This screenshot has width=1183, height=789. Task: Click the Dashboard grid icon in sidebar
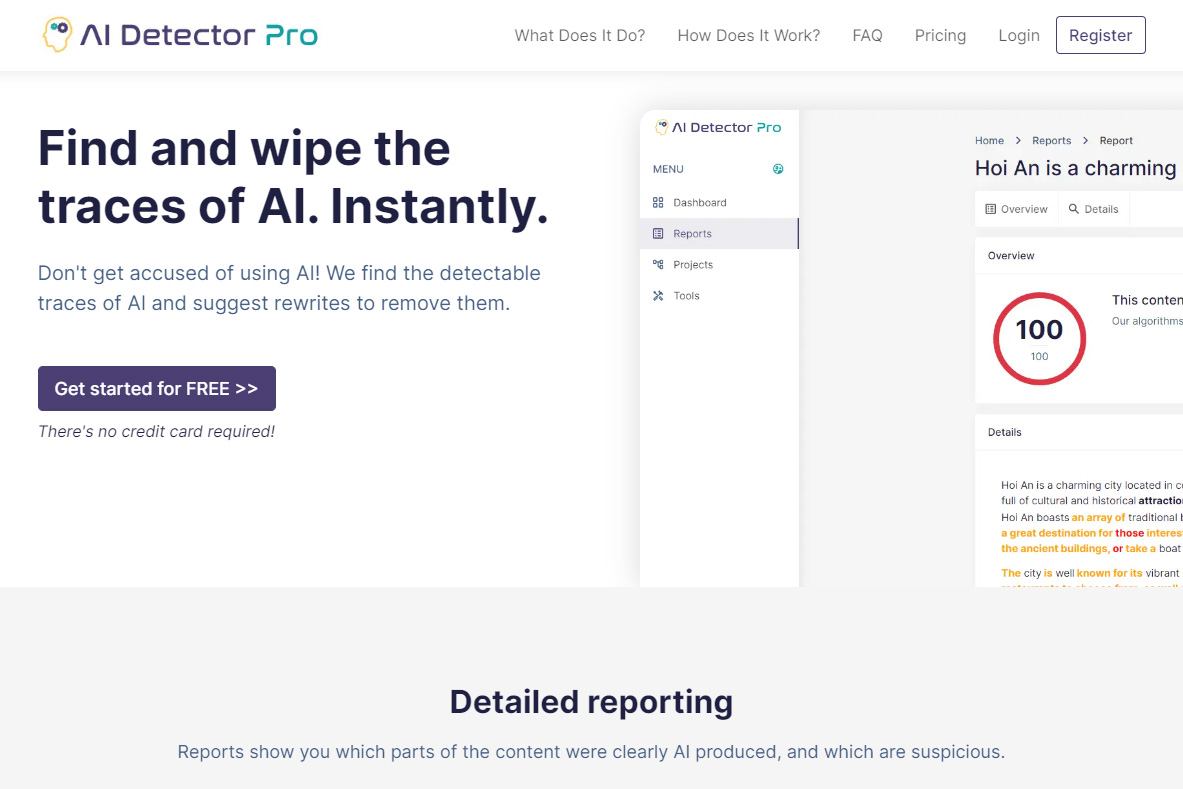pyautogui.click(x=658, y=202)
